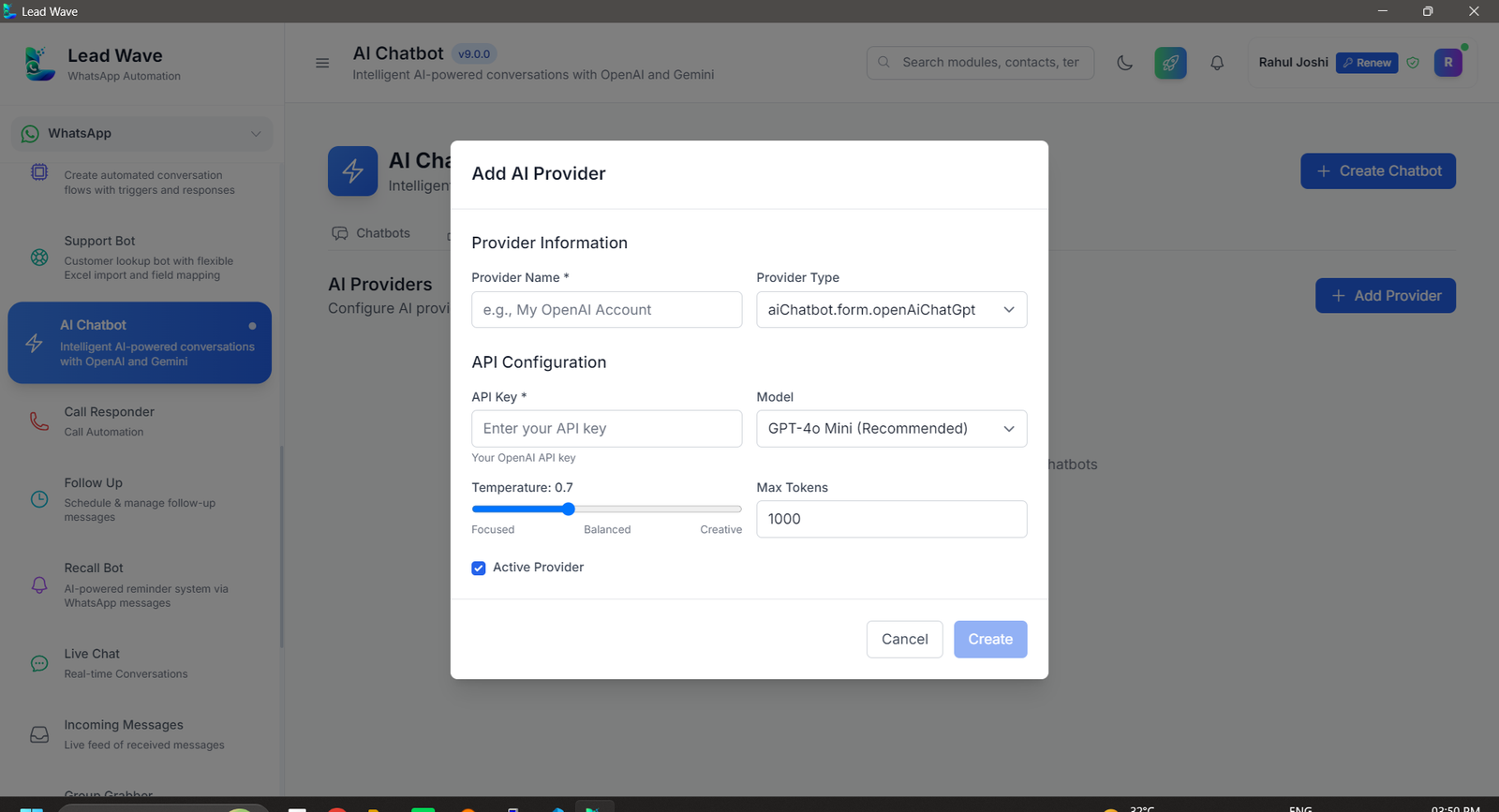Click the Create button in dialog
The height and width of the screenshot is (812, 1499).
tap(990, 640)
